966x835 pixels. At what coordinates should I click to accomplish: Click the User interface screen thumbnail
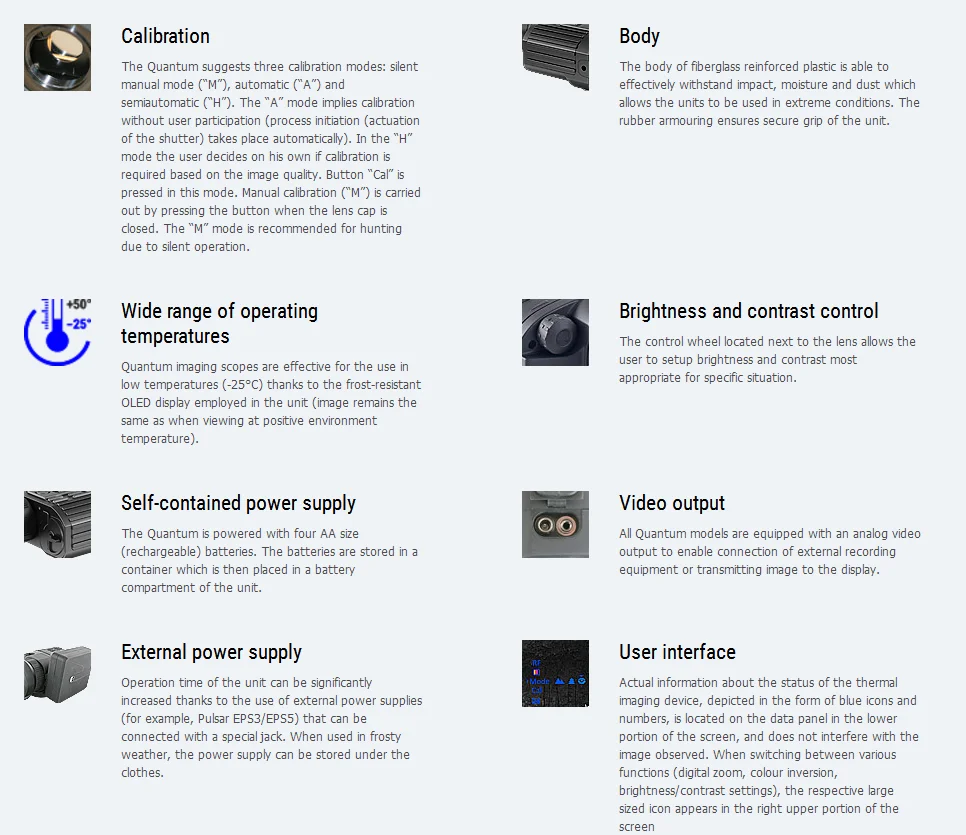(x=555, y=674)
